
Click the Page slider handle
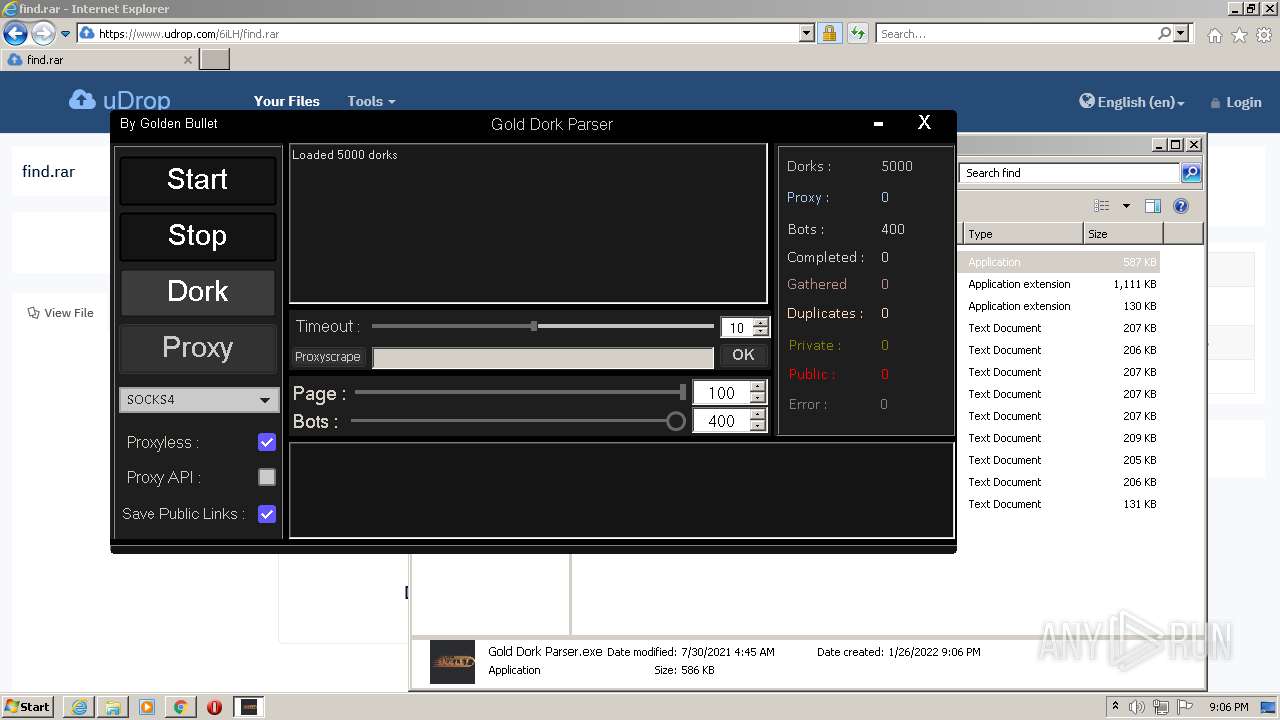coord(683,392)
